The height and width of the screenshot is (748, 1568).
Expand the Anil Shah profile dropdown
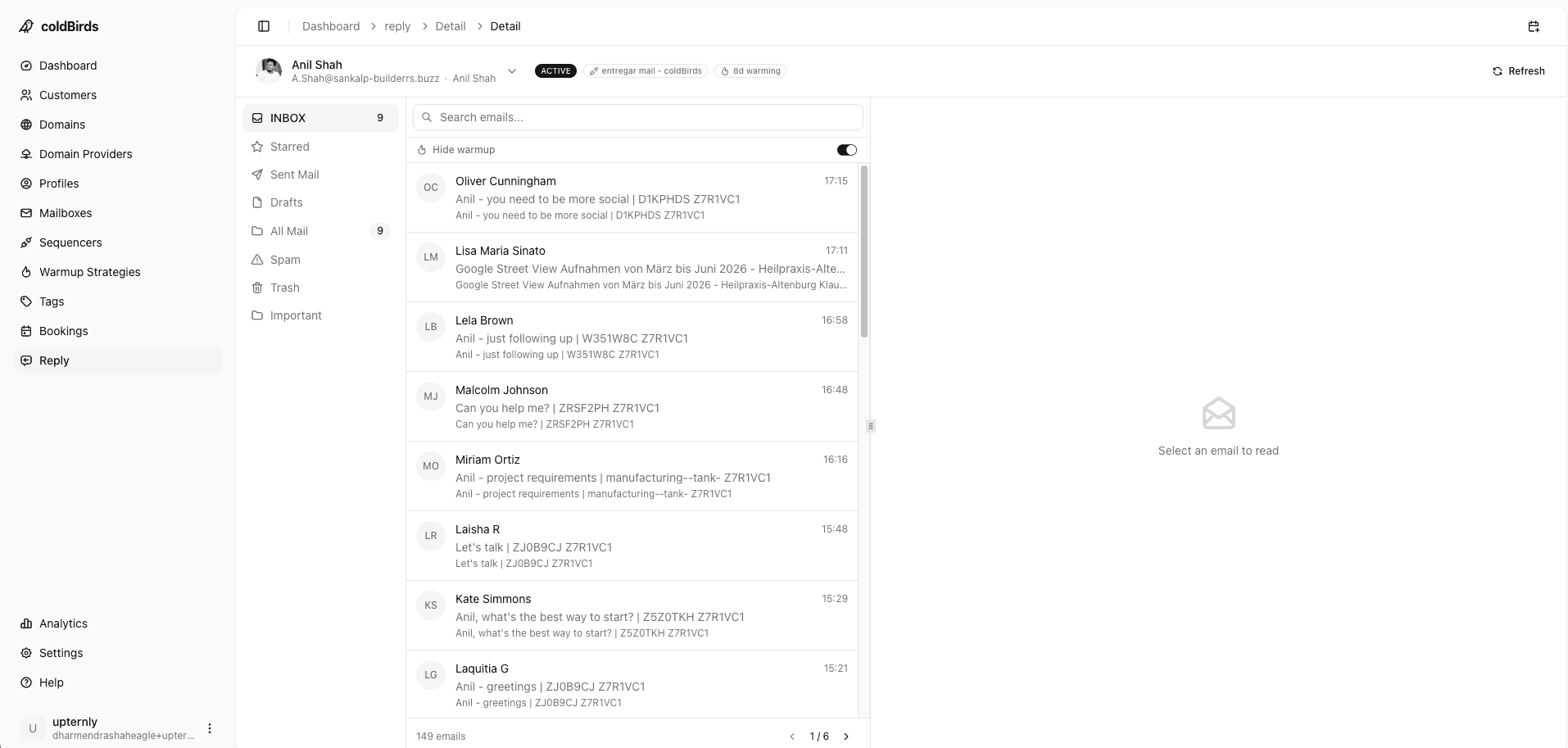pyautogui.click(x=512, y=70)
